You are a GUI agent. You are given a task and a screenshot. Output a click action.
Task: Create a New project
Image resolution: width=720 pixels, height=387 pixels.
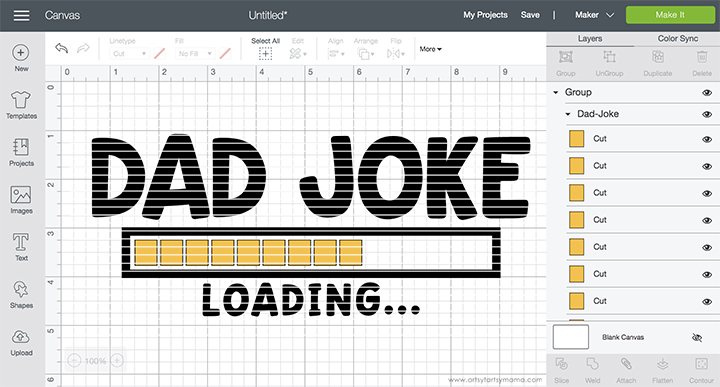[x=21, y=58]
